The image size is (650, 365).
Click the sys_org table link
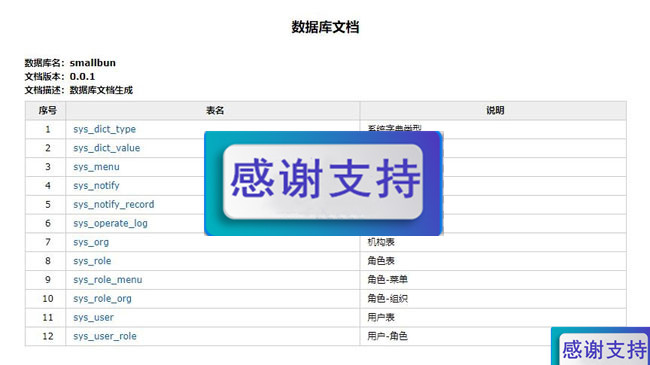pyautogui.click(x=91, y=242)
